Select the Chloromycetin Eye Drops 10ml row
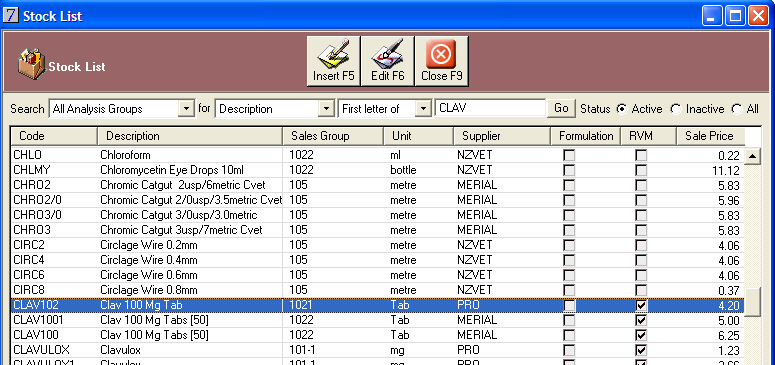Image resolution: width=775 pixels, height=365 pixels. (378, 170)
